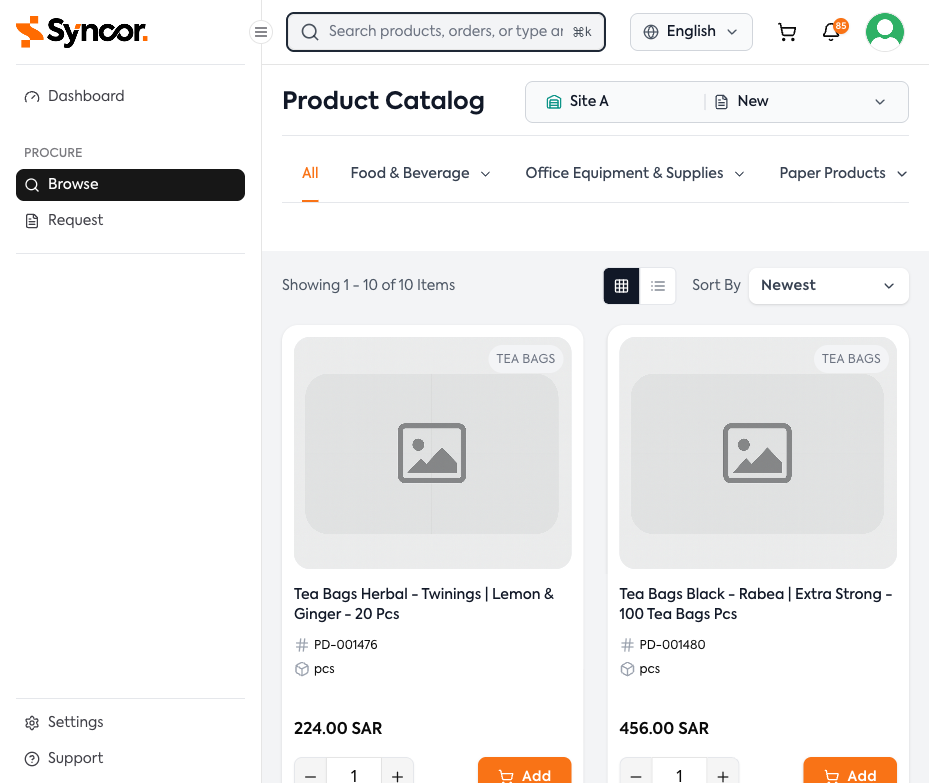
Task: Open the English language selector
Action: click(690, 31)
